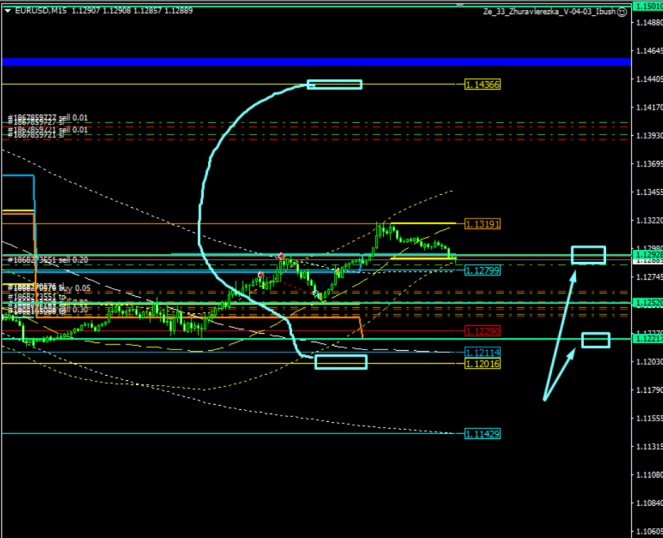
Task: Click the green 1.12520 tag on price axis
Action: coord(648,302)
